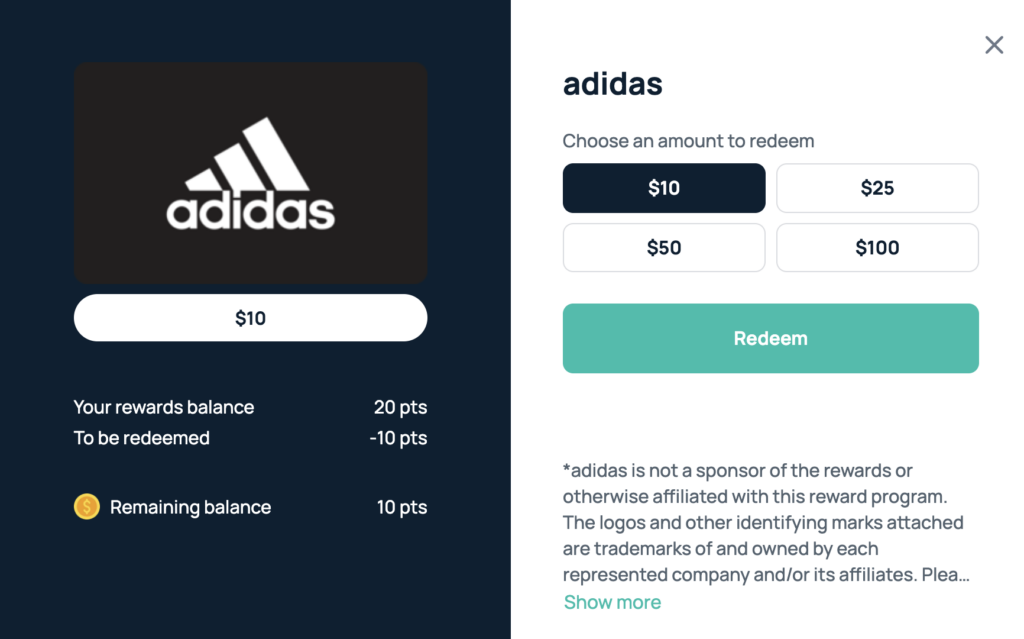Click the truncated 'Plea…' disclaimer line
The image size is (1024, 639).
click(766, 575)
